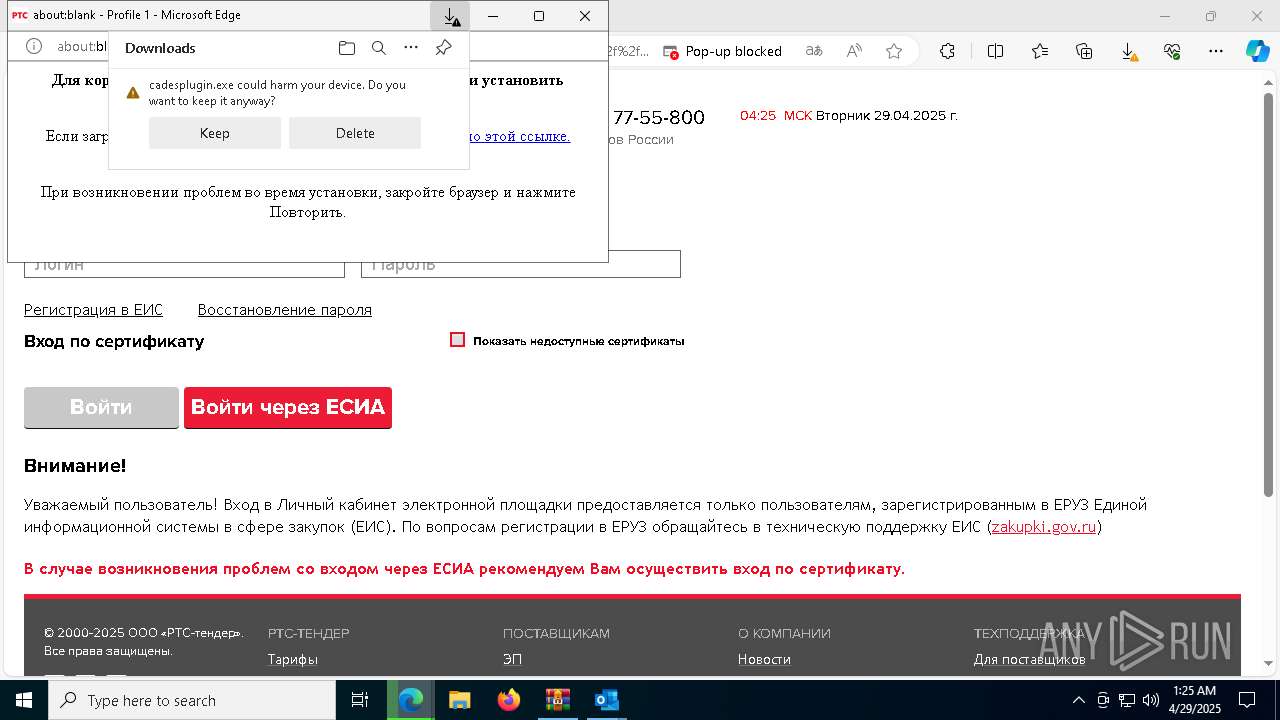Image resolution: width=1280 pixels, height=720 pixels.
Task: Open Edge Settings and more menu
Action: (1216, 51)
